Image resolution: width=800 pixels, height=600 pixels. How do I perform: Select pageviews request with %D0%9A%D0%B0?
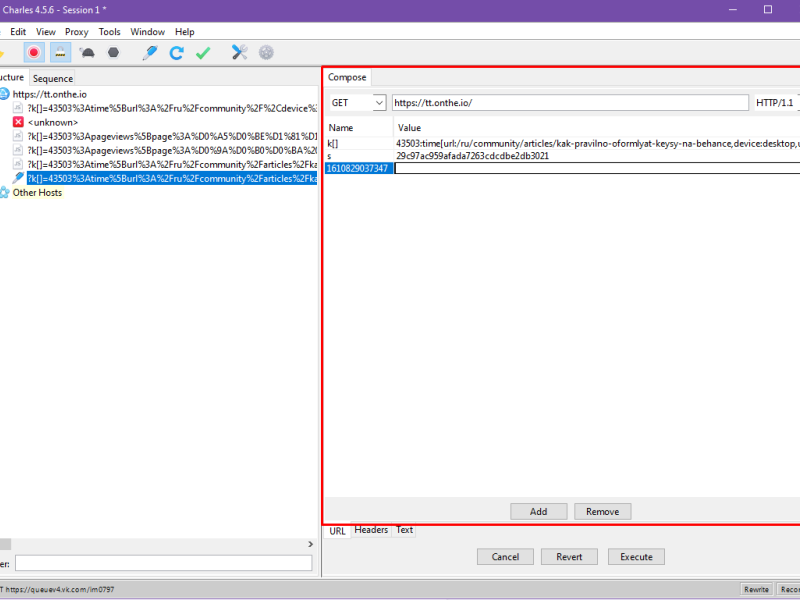coord(172,151)
